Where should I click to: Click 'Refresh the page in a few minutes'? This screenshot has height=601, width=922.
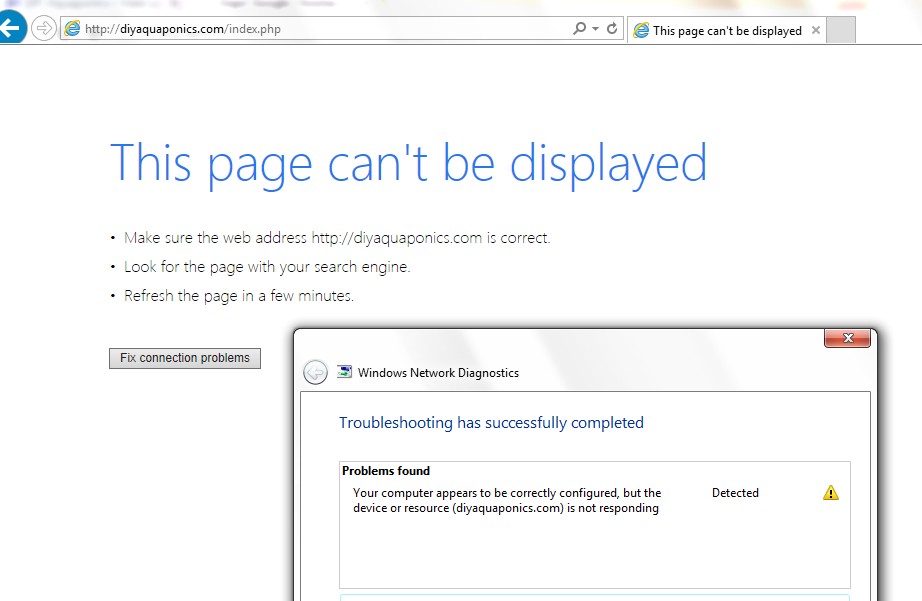pos(239,296)
